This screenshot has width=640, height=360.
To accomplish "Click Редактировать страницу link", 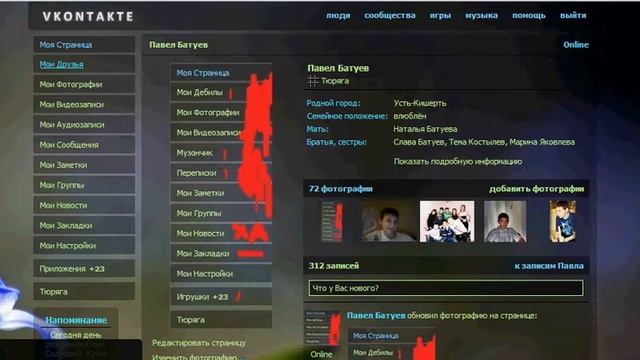I will pos(199,343).
